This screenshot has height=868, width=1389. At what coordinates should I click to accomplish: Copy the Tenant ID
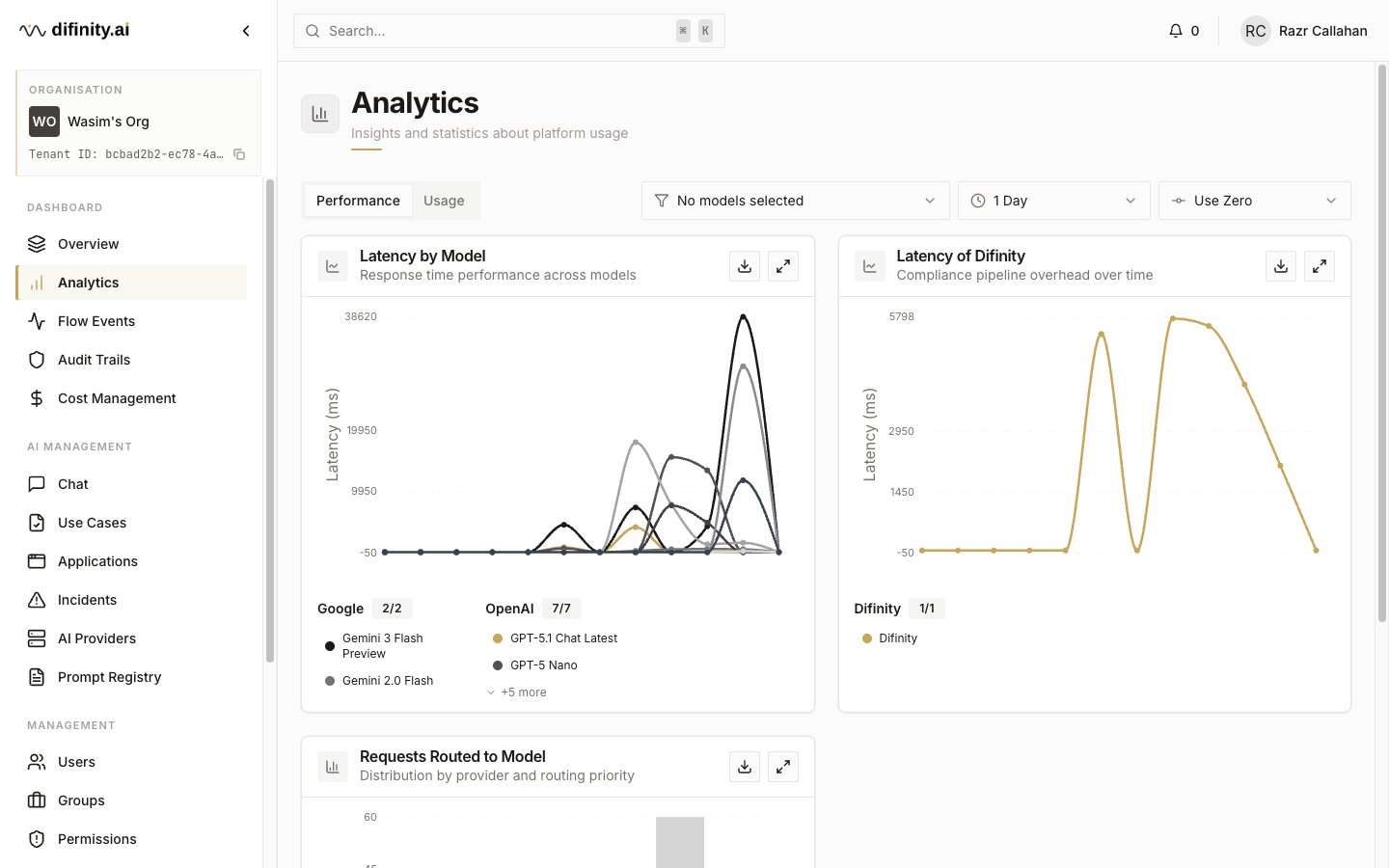tap(239, 154)
